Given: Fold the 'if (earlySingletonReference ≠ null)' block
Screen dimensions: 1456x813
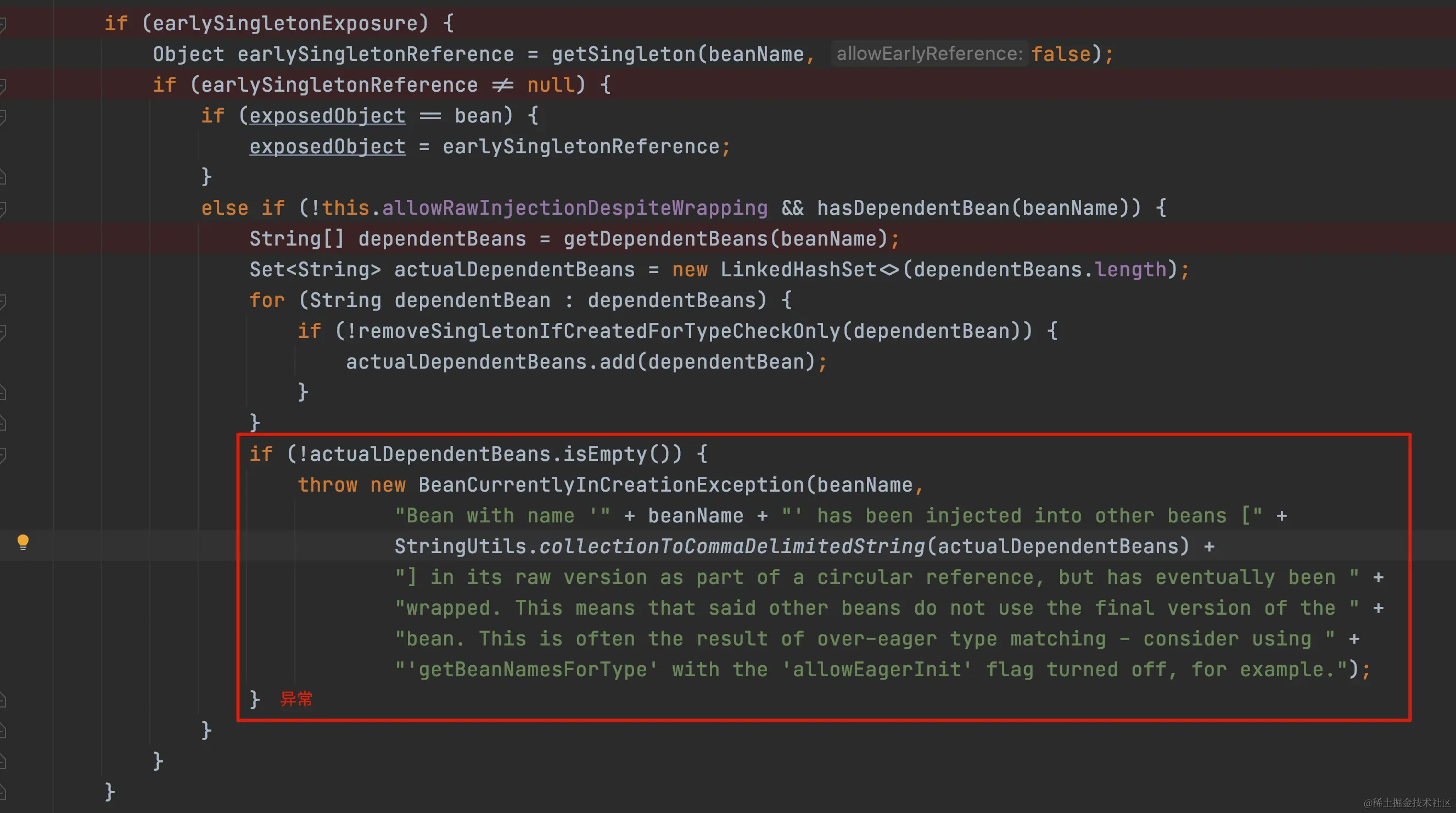Looking at the screenshot, I should point(3,85).
